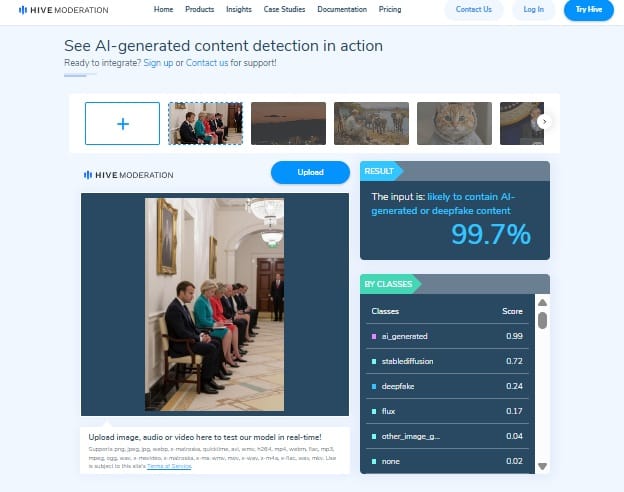This screenshot has width=624, height=492.
Task: Click the purple ai_generated class marker
Action: (374, 336)
